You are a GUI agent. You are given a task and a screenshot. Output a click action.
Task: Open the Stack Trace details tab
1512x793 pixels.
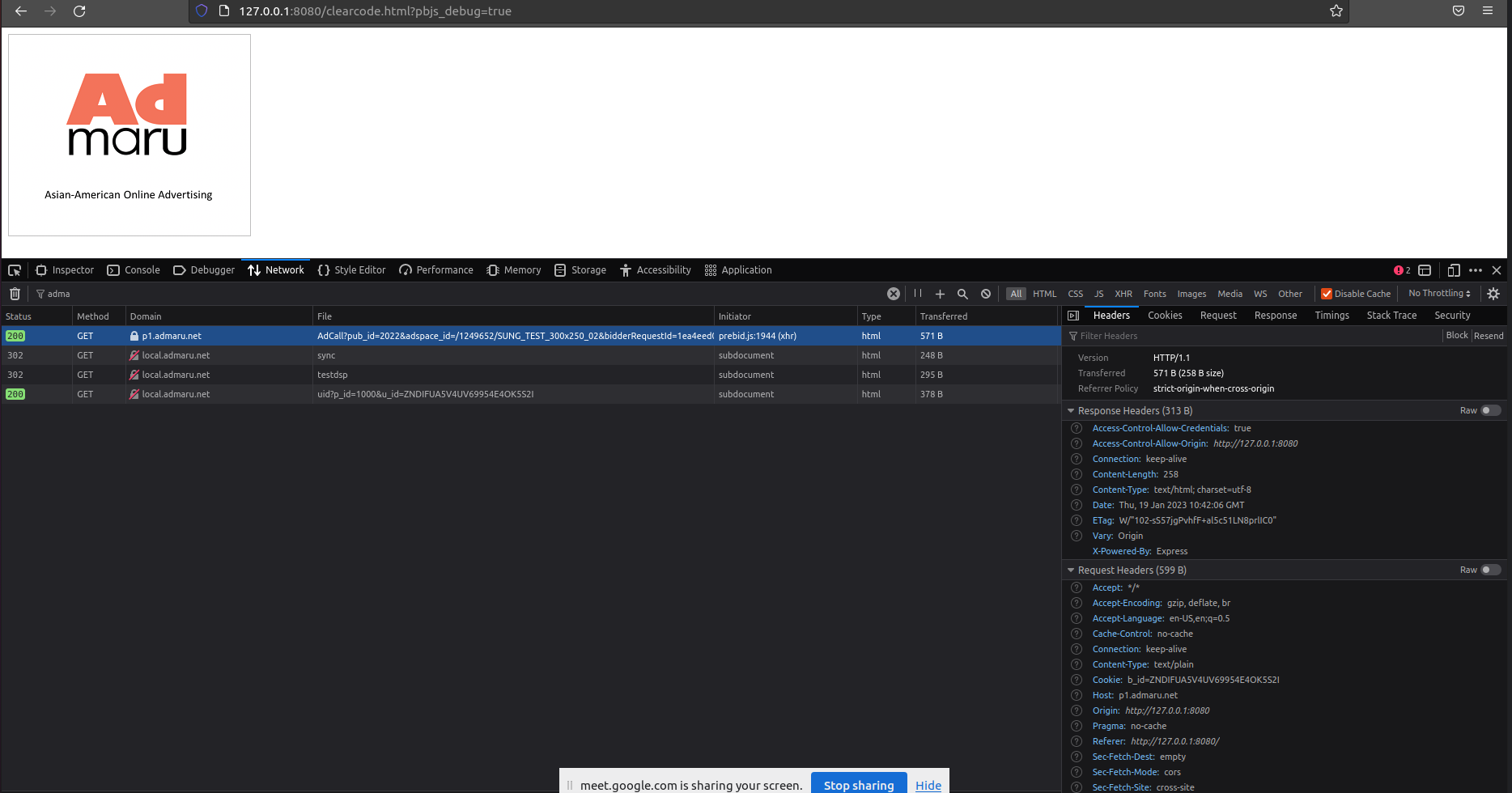click(1391, 316)
